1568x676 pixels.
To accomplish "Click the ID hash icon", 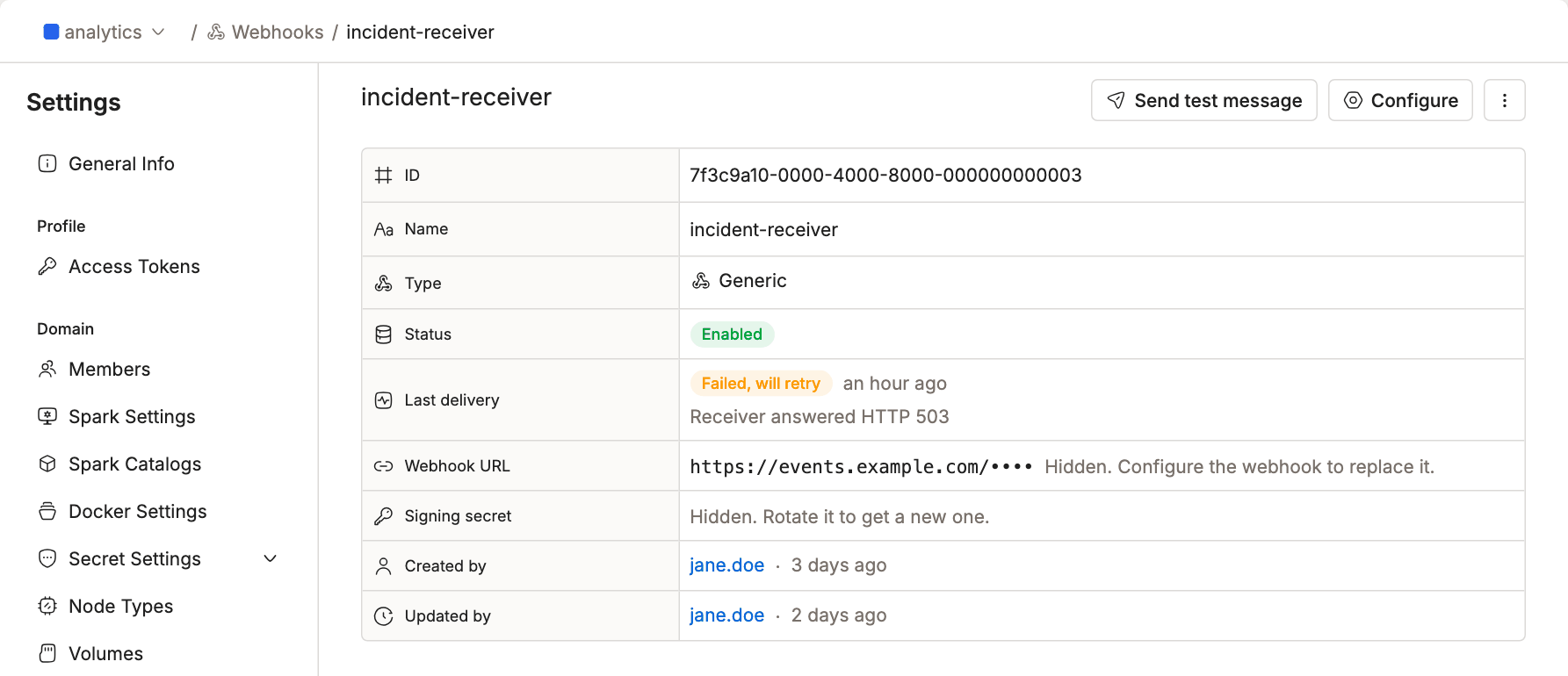I will coord(383,176).
